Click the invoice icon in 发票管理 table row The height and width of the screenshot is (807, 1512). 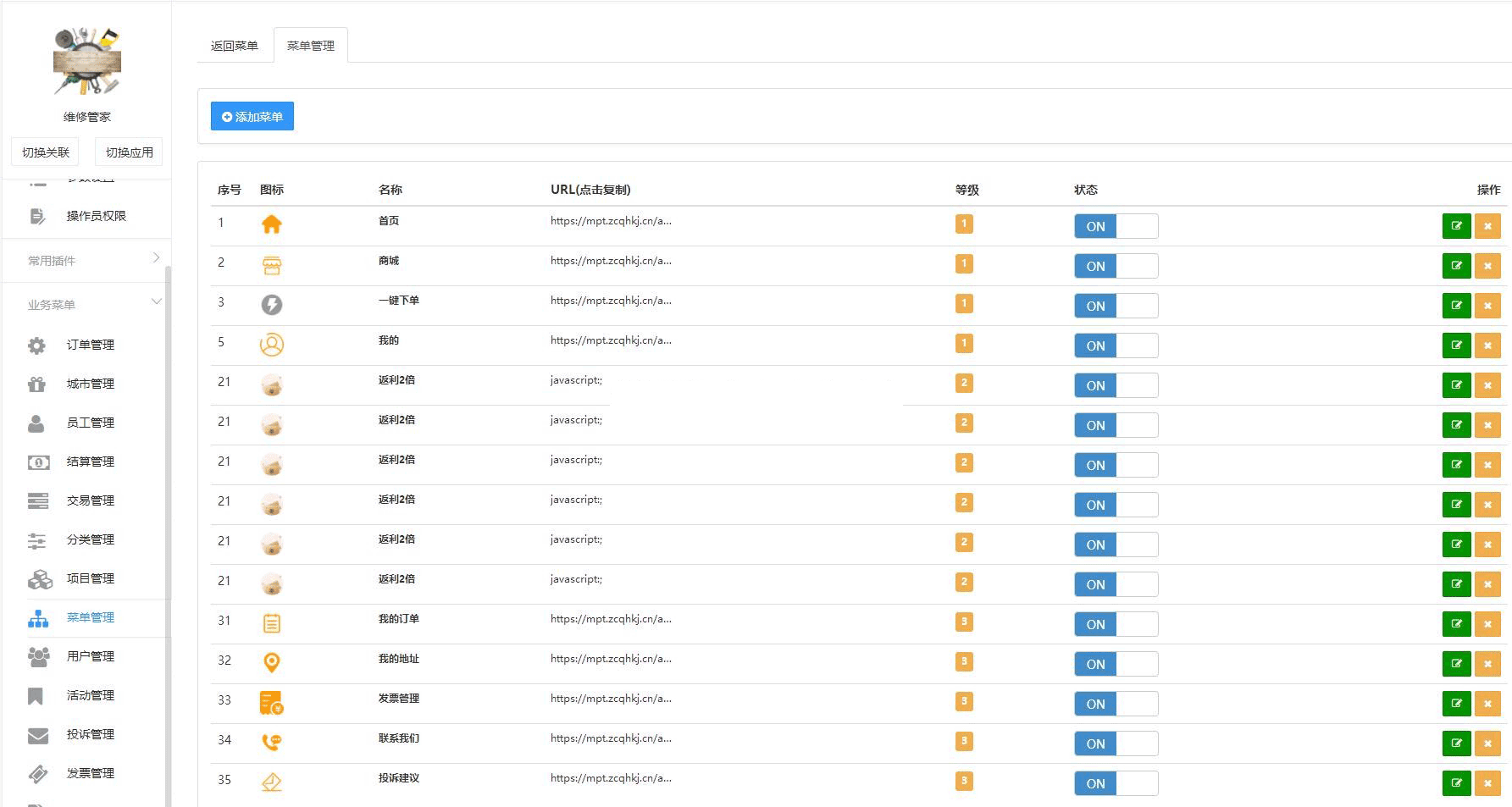point(271,703)
